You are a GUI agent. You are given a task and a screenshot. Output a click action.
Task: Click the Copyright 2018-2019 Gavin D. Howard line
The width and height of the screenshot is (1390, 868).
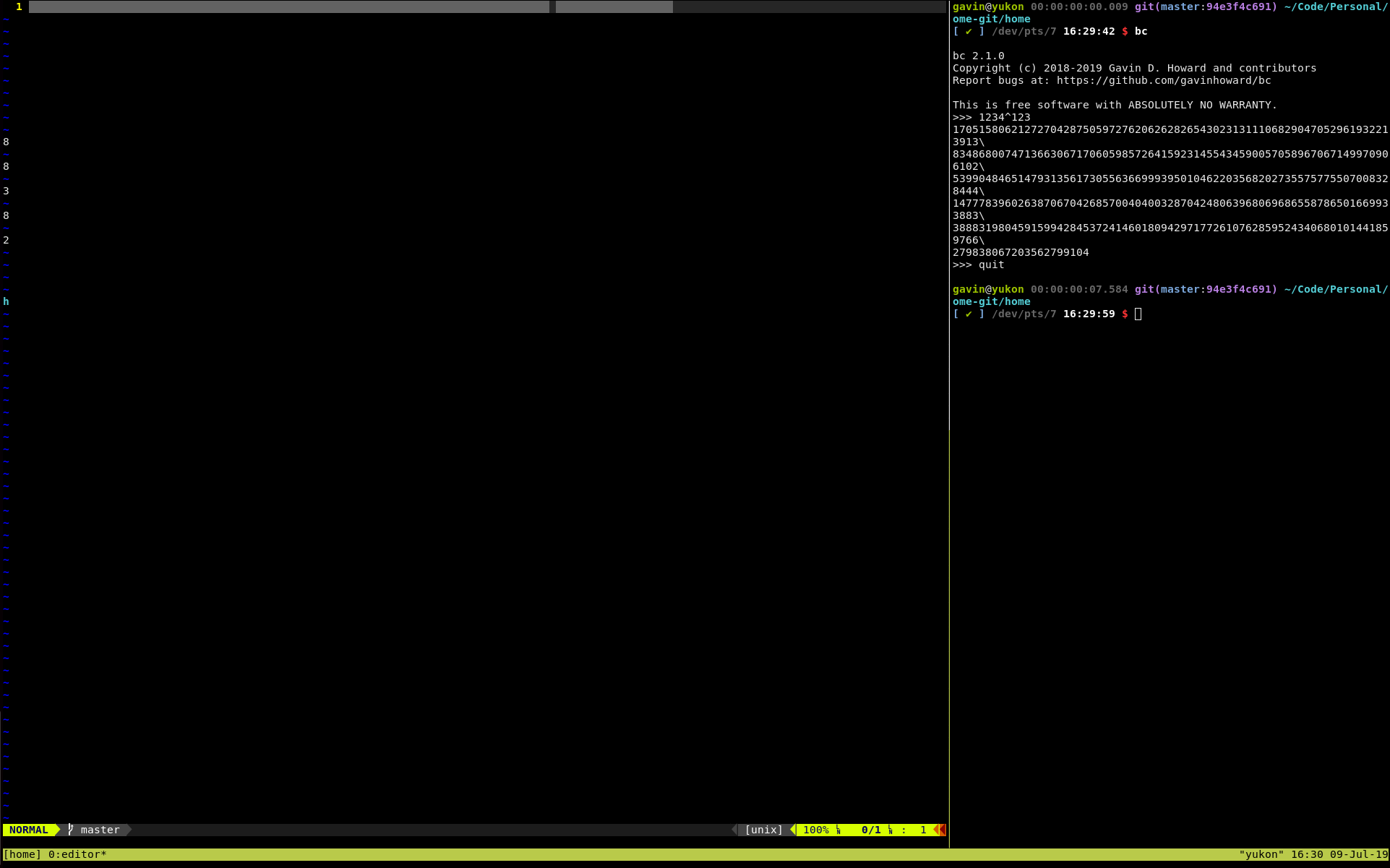click(1135, 68)
